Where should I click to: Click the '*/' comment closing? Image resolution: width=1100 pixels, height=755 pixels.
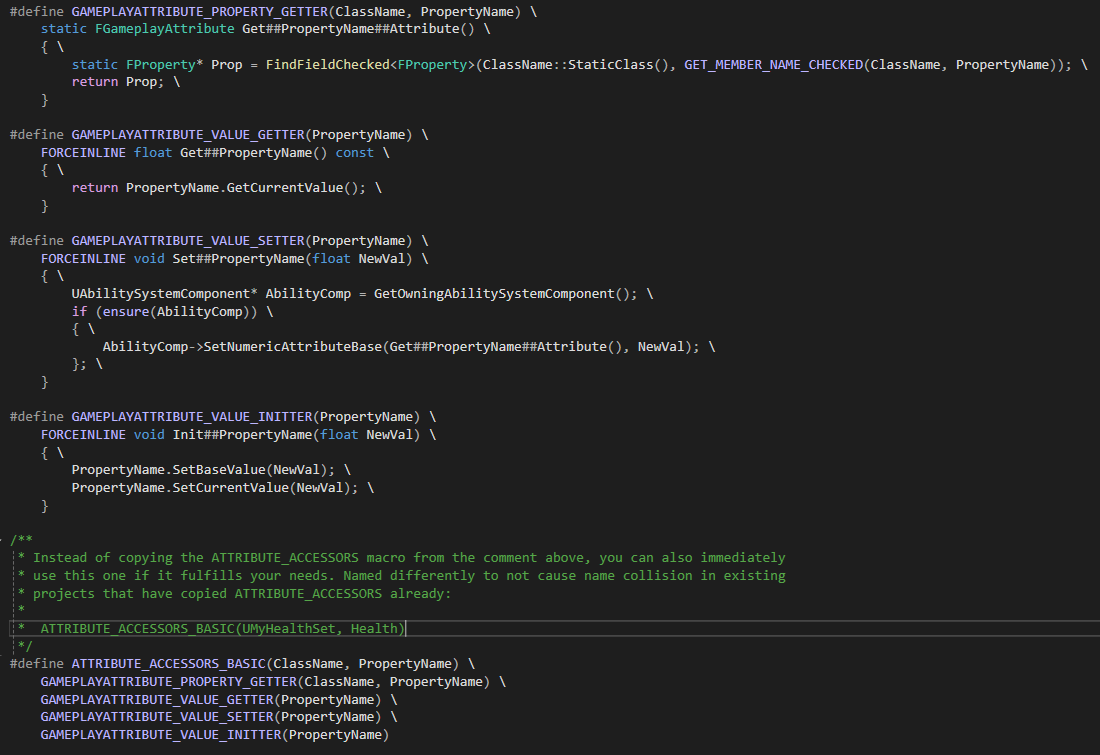click(x=25, y=646)
